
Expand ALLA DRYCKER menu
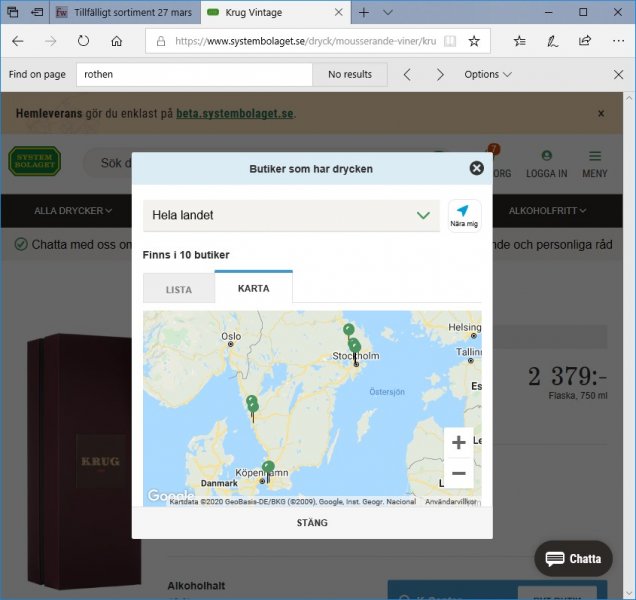click(73, 211)
